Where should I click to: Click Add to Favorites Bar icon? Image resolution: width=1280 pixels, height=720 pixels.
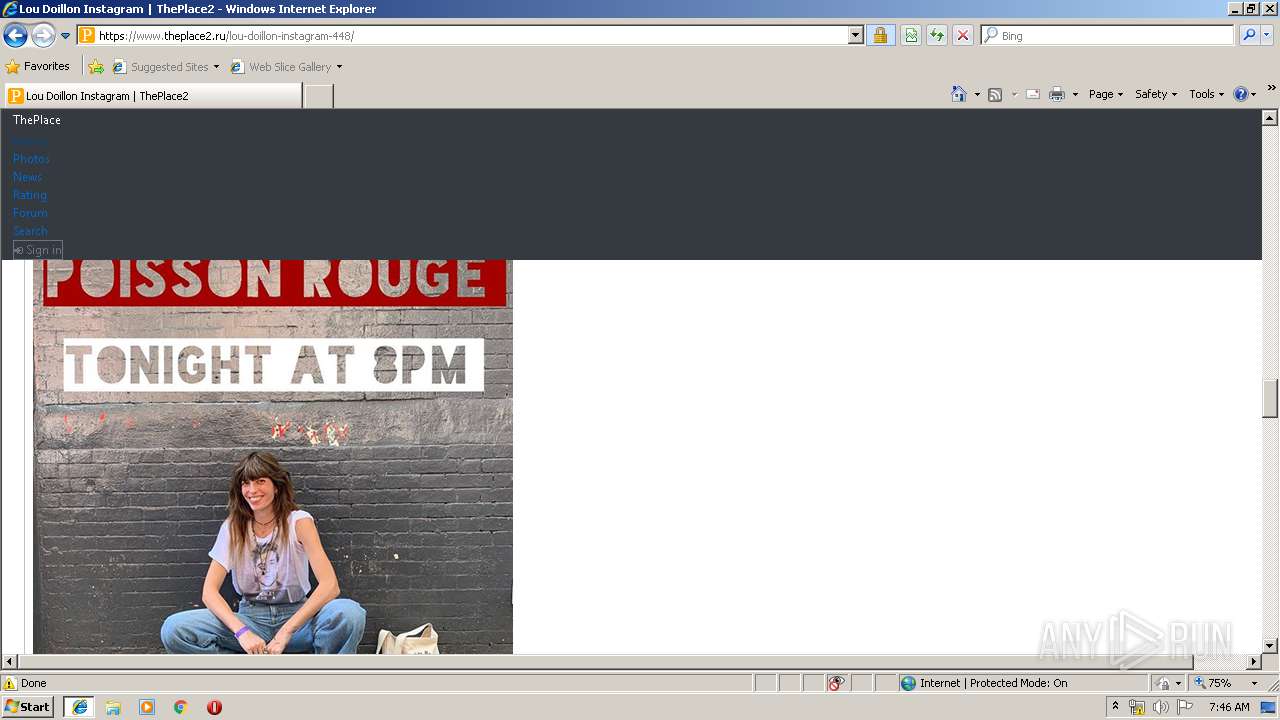pyautogui.click(x=96, y=66)
